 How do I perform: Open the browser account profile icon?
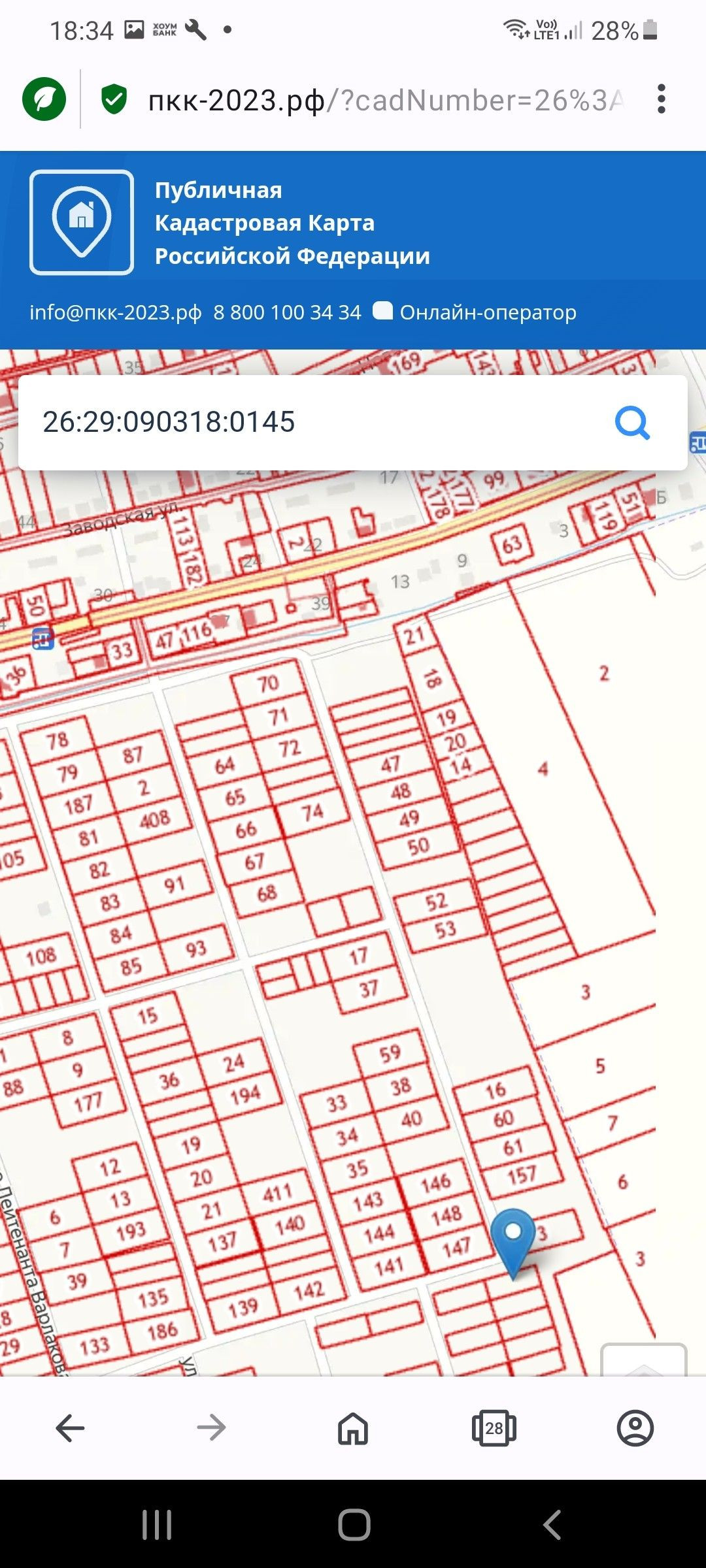[635, 1428]
